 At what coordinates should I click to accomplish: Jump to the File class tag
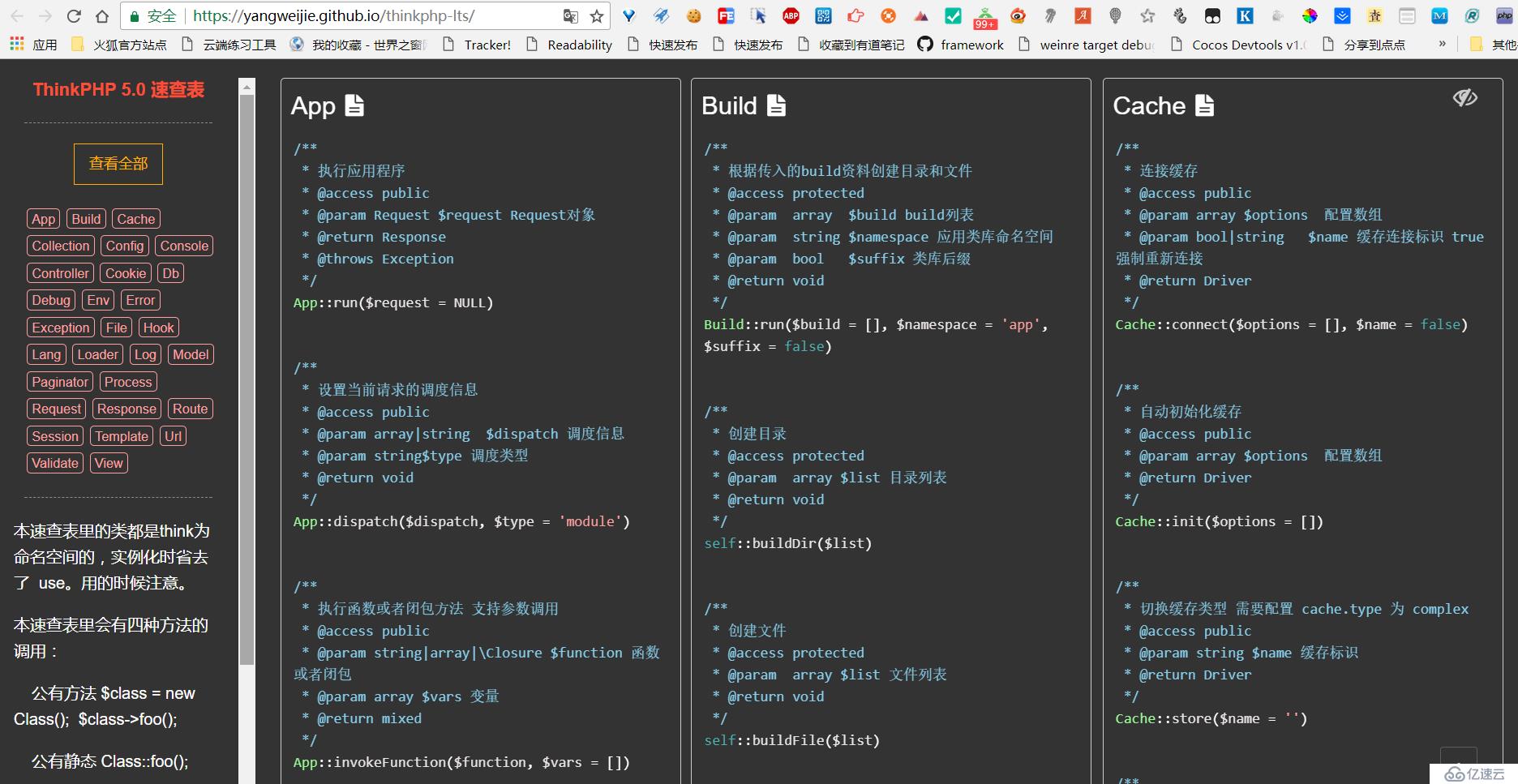pyautogui.click(x=116, y=328)
